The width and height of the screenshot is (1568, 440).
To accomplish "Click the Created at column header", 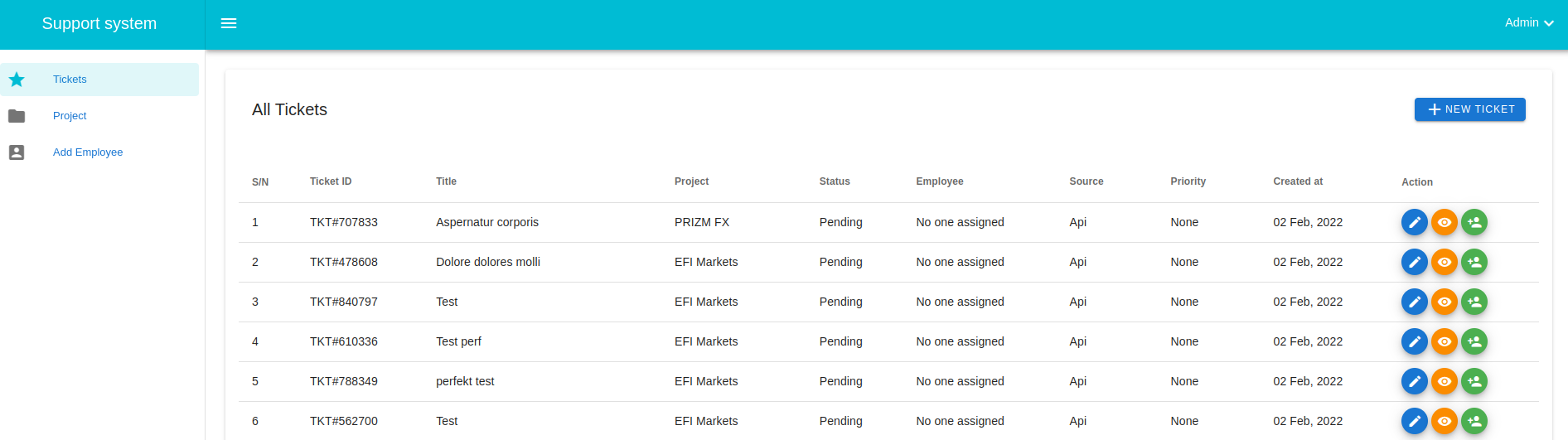I will click(x=1297, y=181).
